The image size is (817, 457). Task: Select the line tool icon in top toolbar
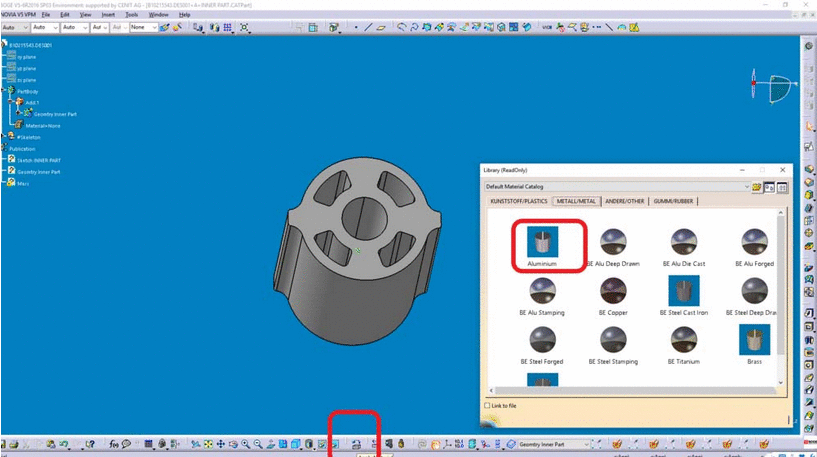pos(370,28)
